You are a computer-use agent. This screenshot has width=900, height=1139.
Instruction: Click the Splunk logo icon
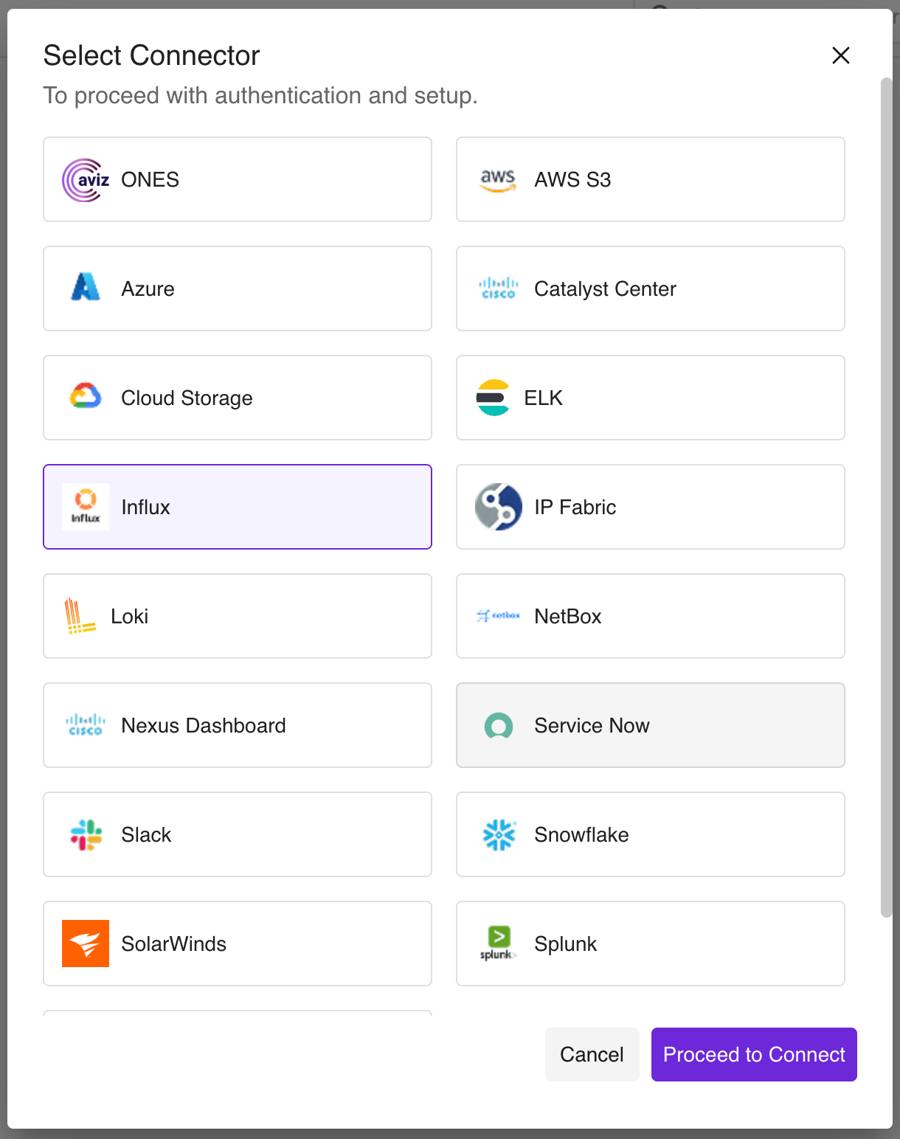click(x=498, y=943)
